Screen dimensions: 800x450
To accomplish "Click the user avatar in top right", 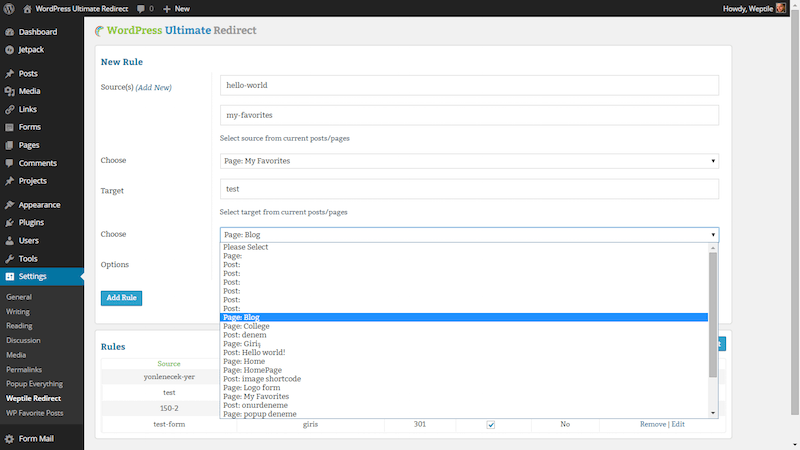I will click(x=781, y=8).
